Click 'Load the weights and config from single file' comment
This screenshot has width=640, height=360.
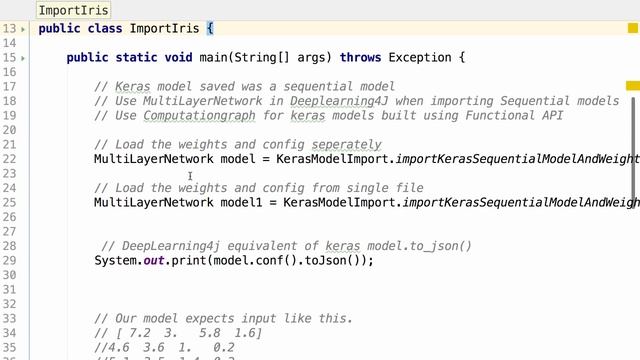259,188
